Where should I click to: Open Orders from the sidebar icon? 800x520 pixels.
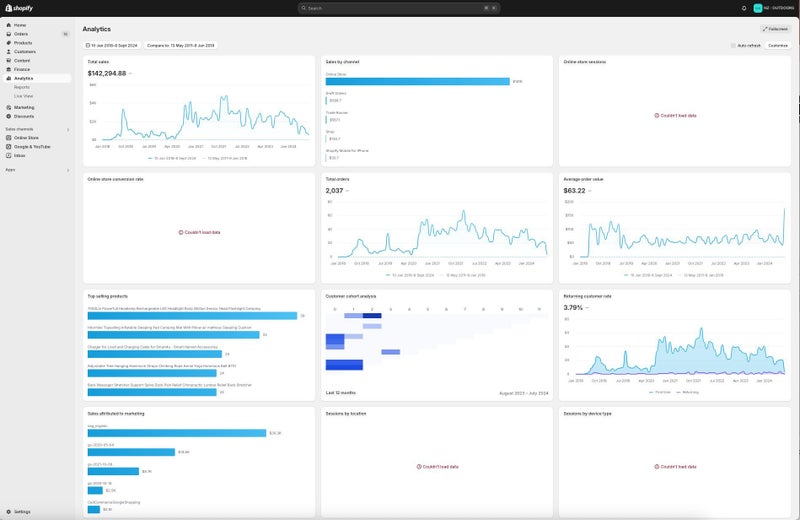click(x=8, y=34)
